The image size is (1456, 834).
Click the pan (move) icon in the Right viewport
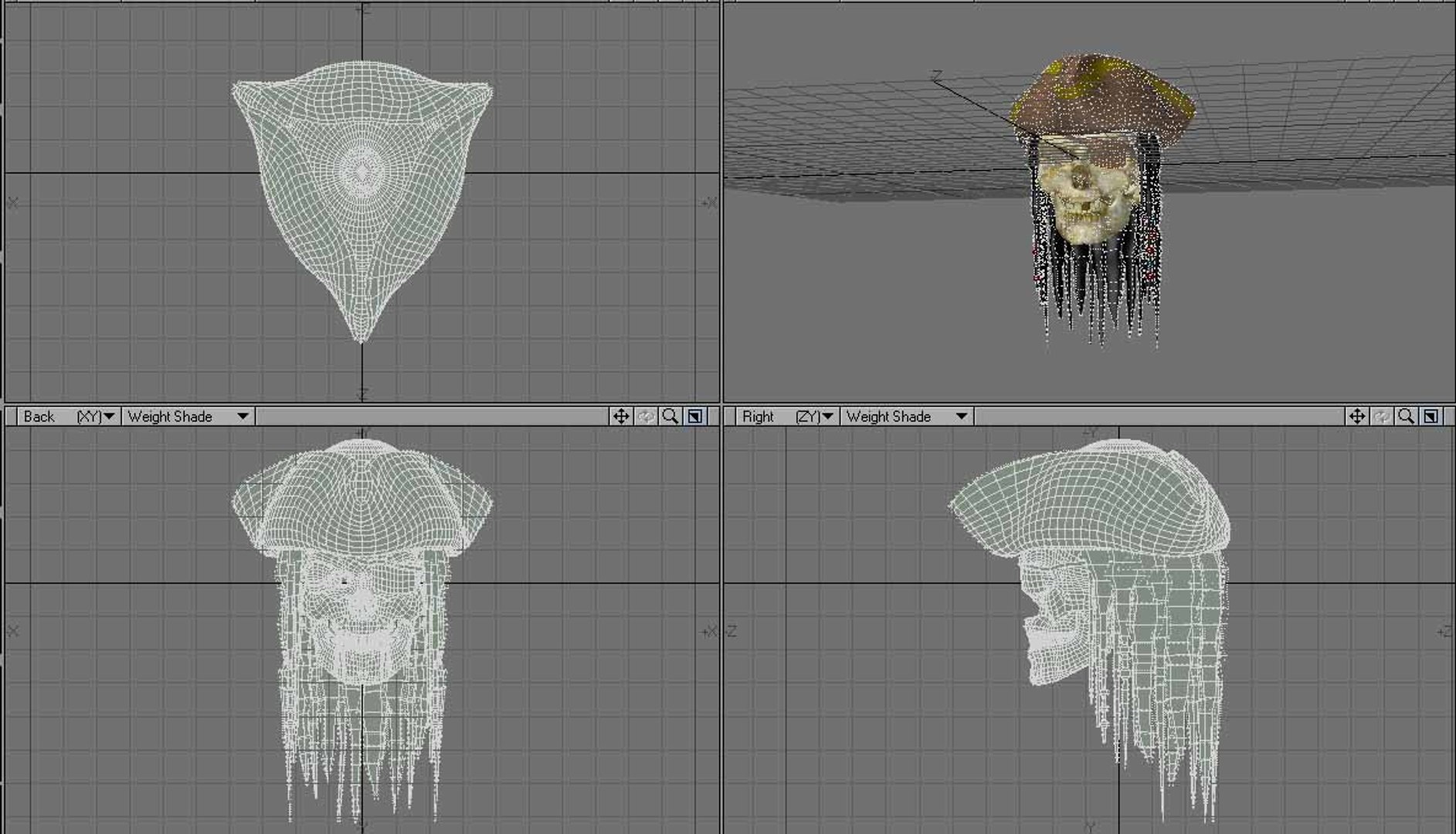(x=1357, y=416)
